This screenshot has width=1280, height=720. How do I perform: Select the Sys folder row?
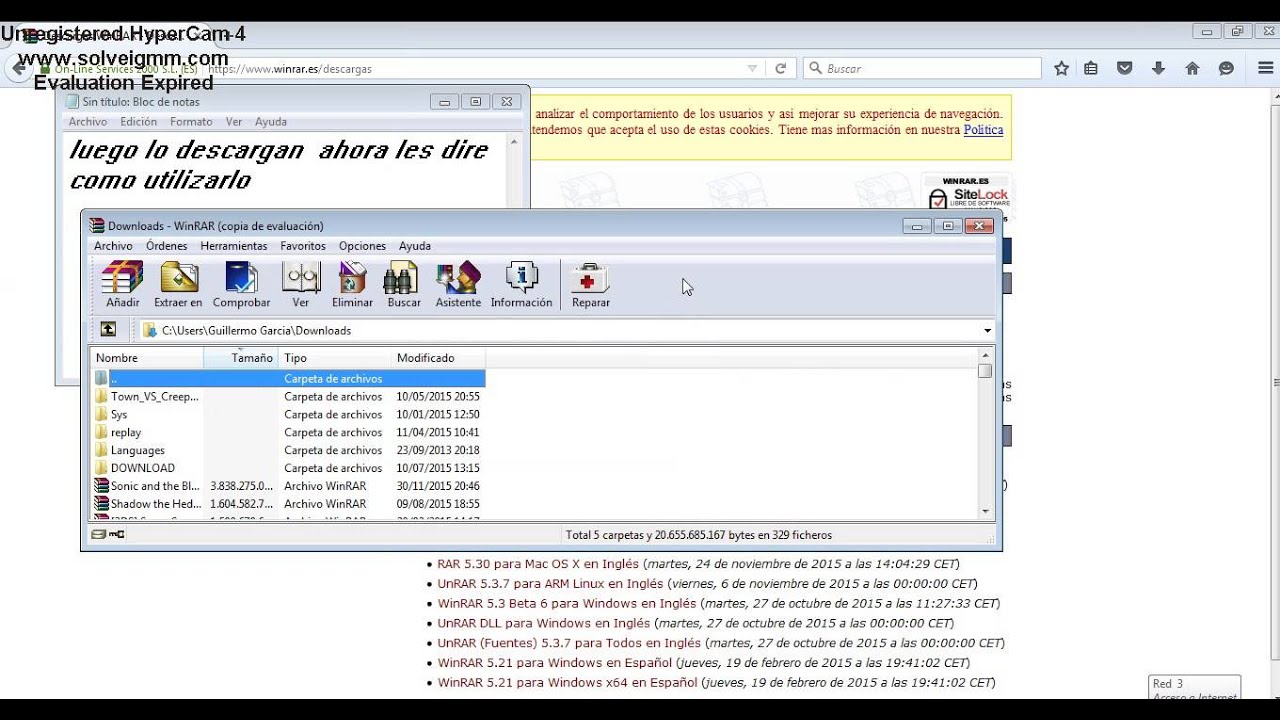click(x=288, y=414)
